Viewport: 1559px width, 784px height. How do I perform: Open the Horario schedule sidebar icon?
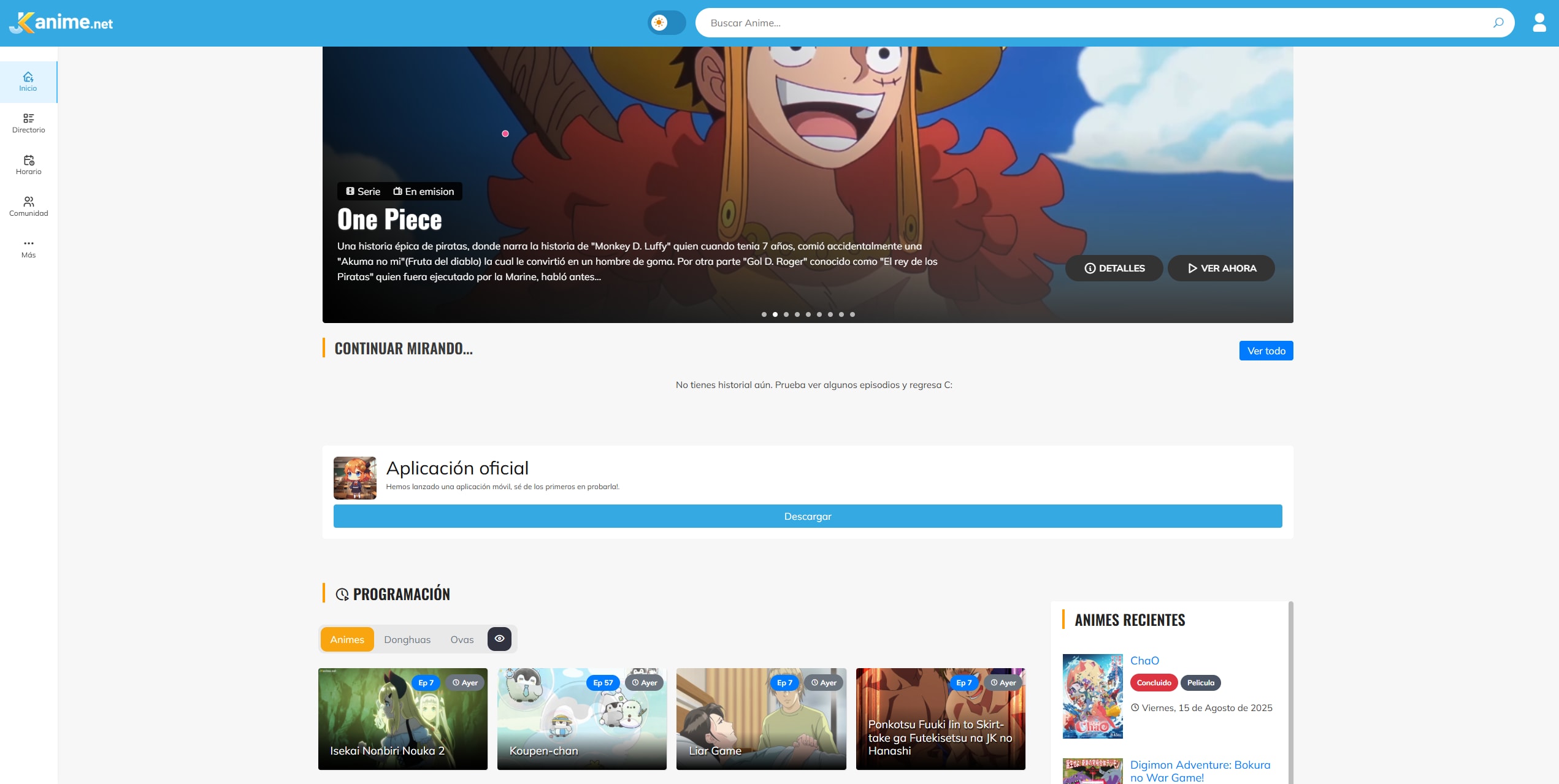(28, 165)
